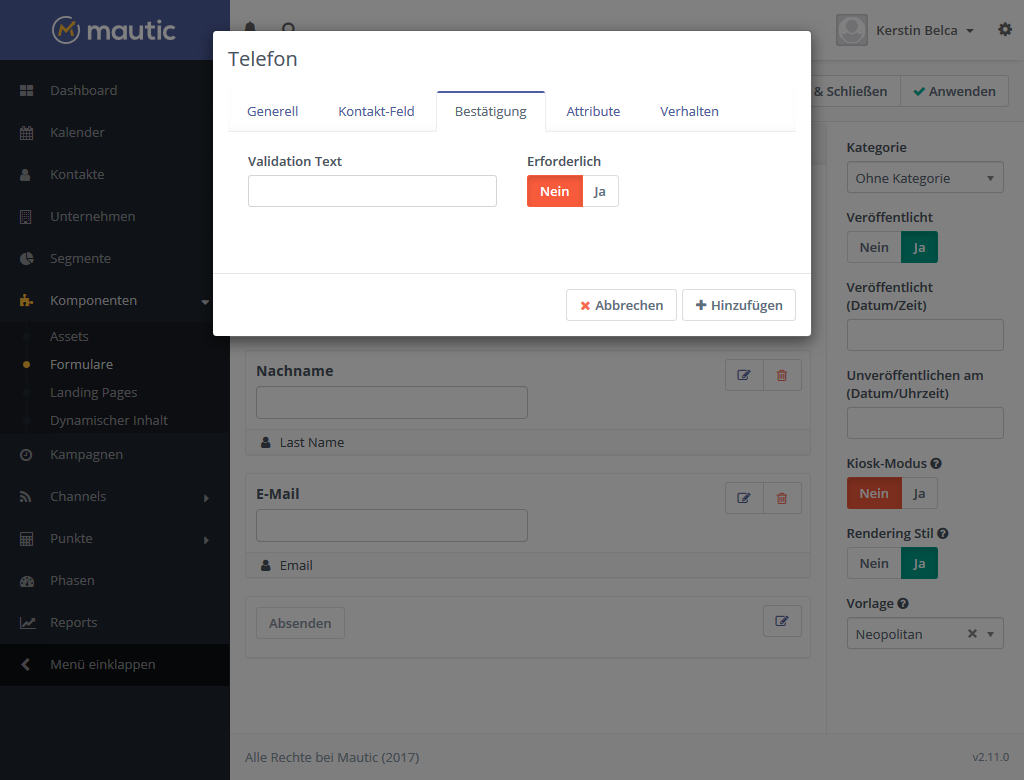Open the Kategorie dropdown
1024x780 pixels.
click(924, 178)
